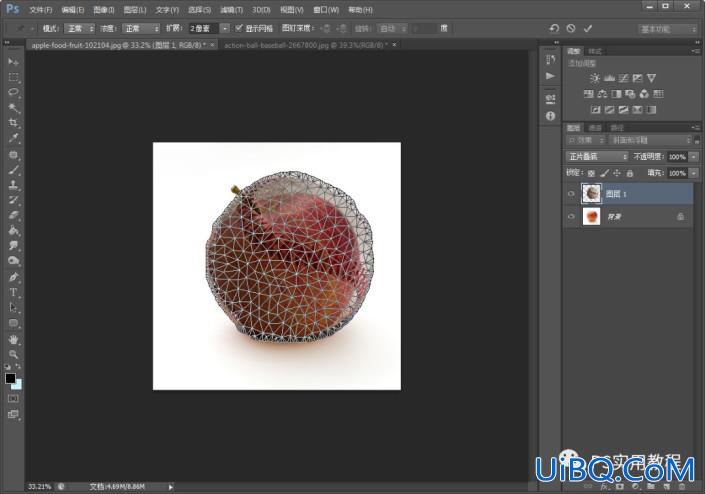The image size is (705, 494).
Task: Add a Gradient Map adjustment
Action: (651, 110)
